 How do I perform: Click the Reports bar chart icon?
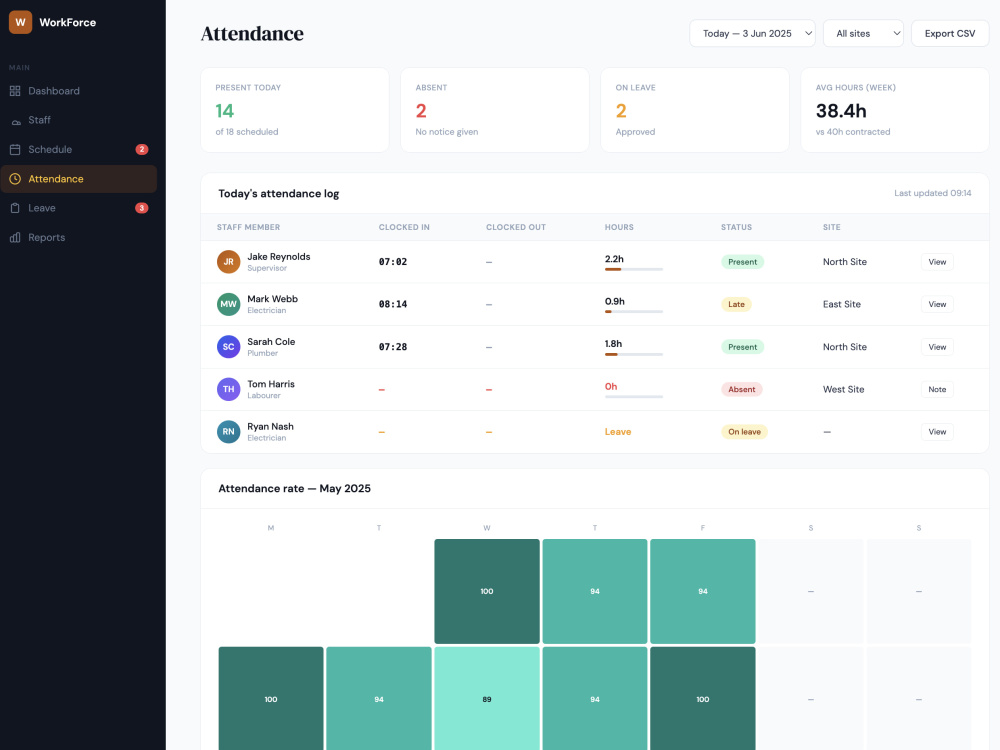click(15, 238)
